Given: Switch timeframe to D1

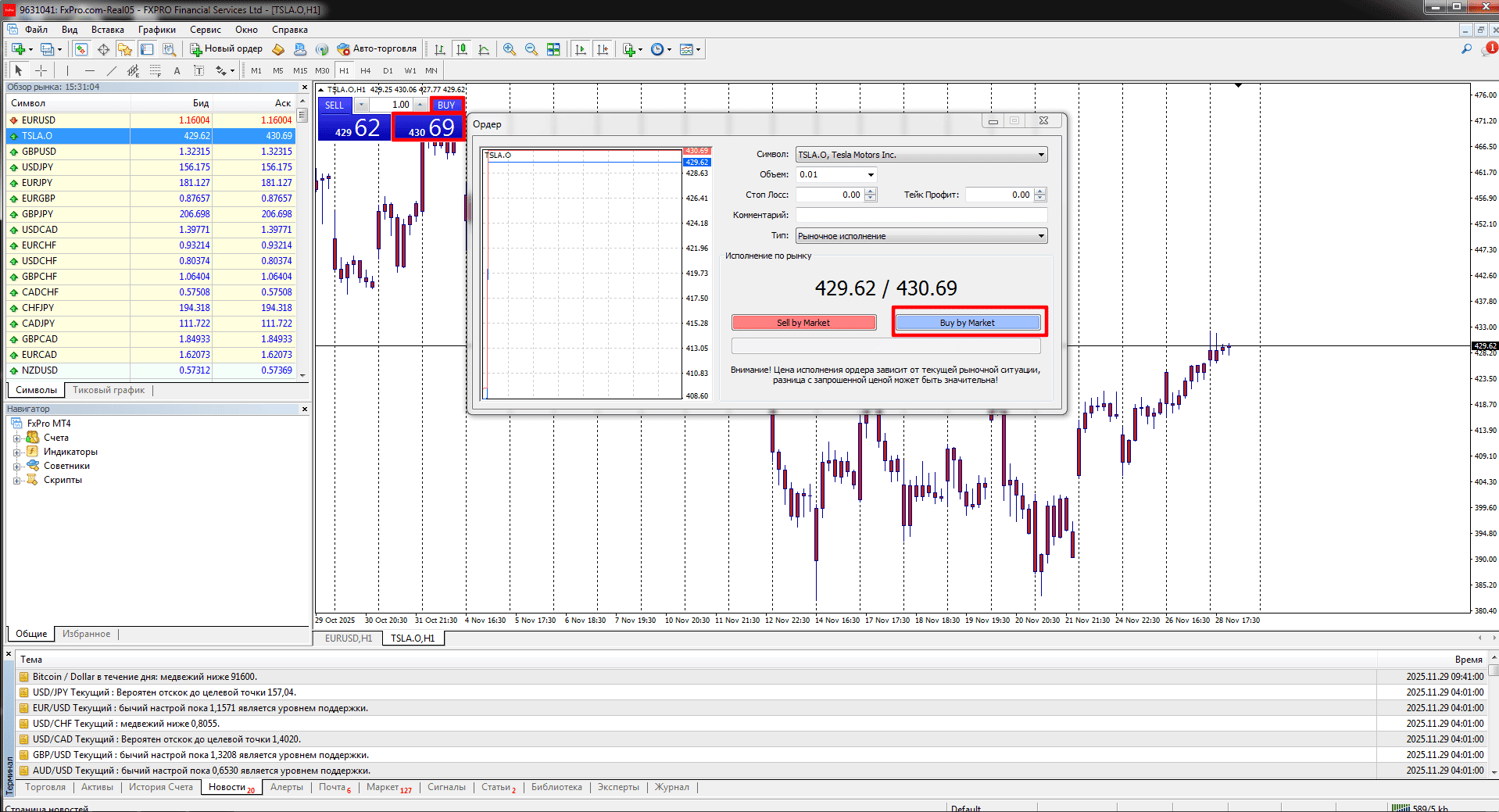Looking at the screenshot, I should click(388, 70).
